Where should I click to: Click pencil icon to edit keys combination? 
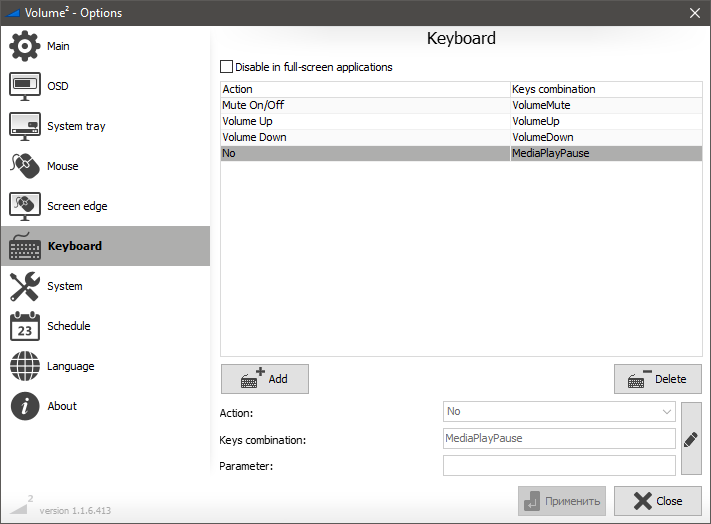point(690,439)
